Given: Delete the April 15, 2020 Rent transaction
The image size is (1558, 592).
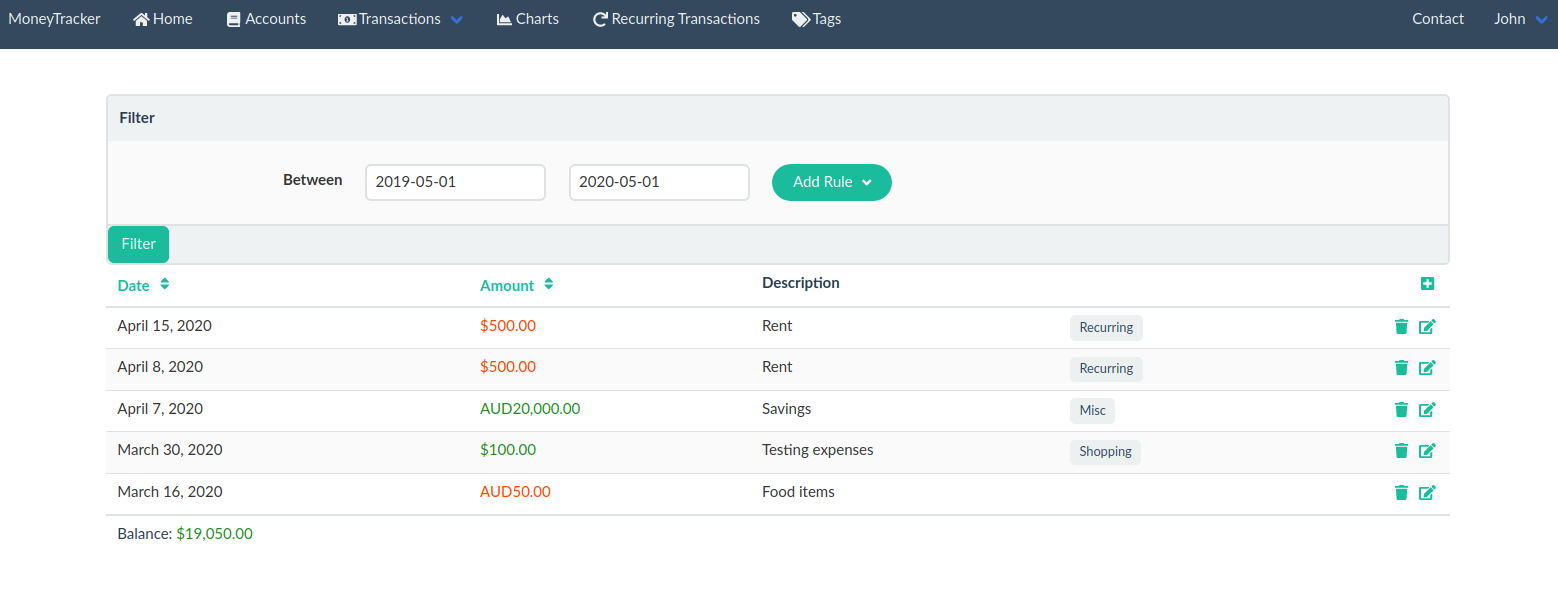Looking at the screenshot, I should click(x=1401, y=326).
